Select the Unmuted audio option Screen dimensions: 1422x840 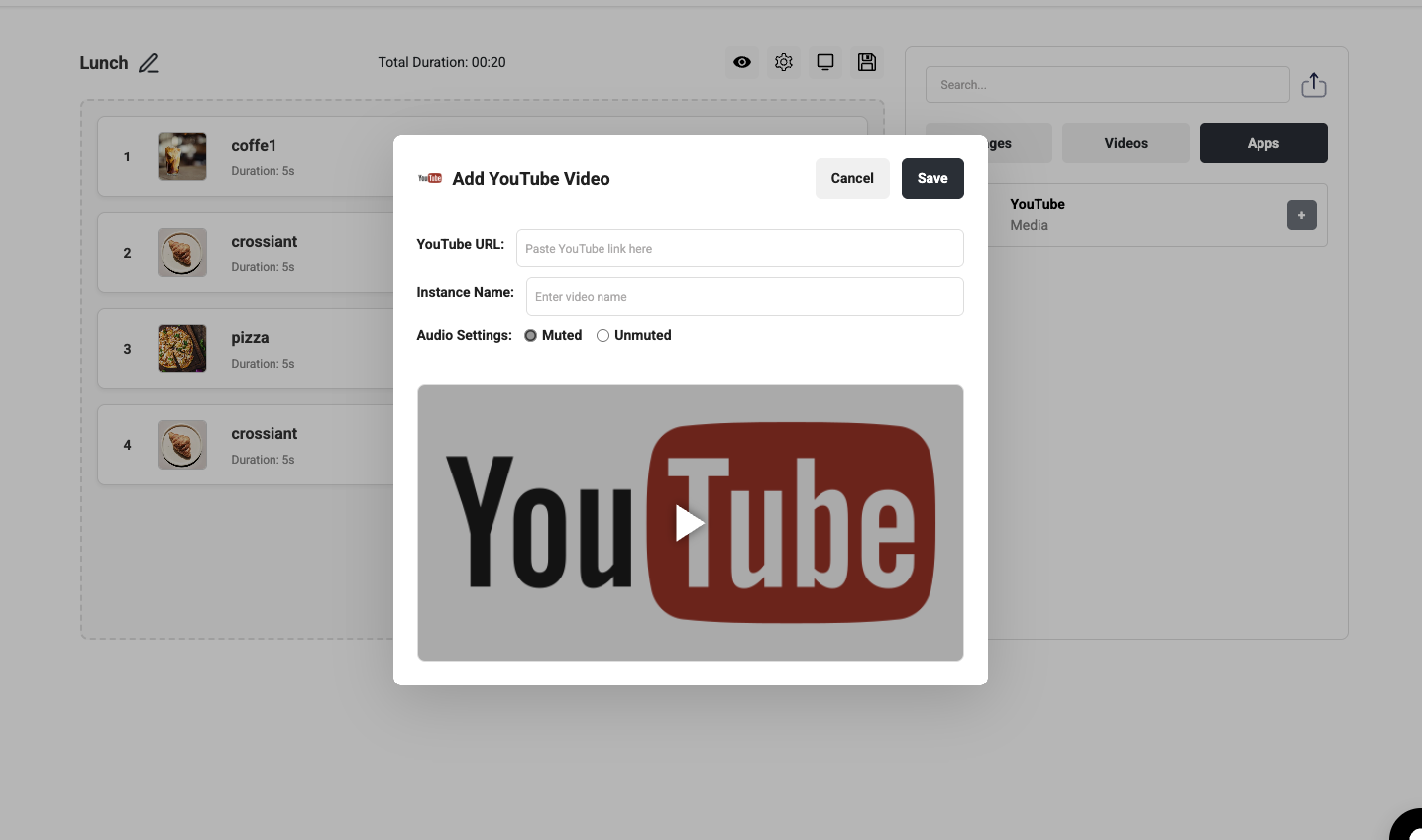(602, 336)
